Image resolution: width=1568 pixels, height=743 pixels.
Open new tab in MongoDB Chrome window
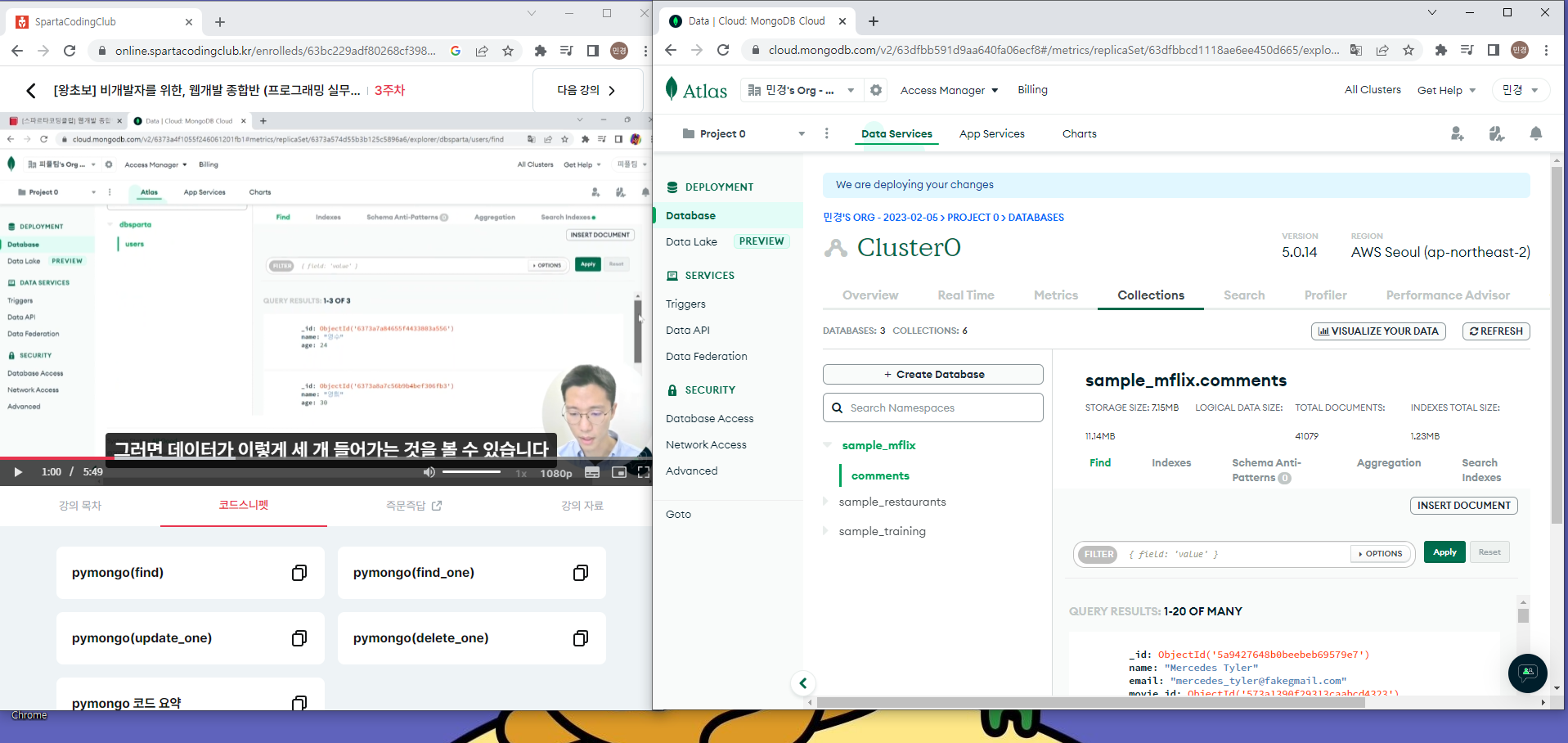[x=874, y=21]
